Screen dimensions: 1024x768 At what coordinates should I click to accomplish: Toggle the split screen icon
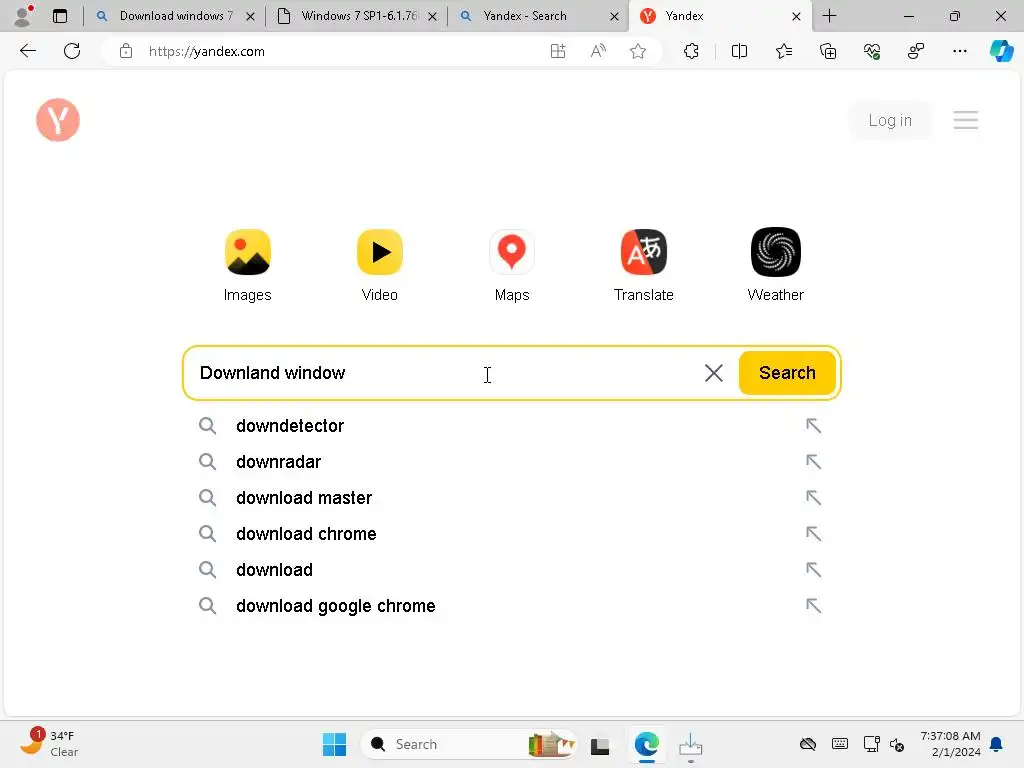(739, 51)
